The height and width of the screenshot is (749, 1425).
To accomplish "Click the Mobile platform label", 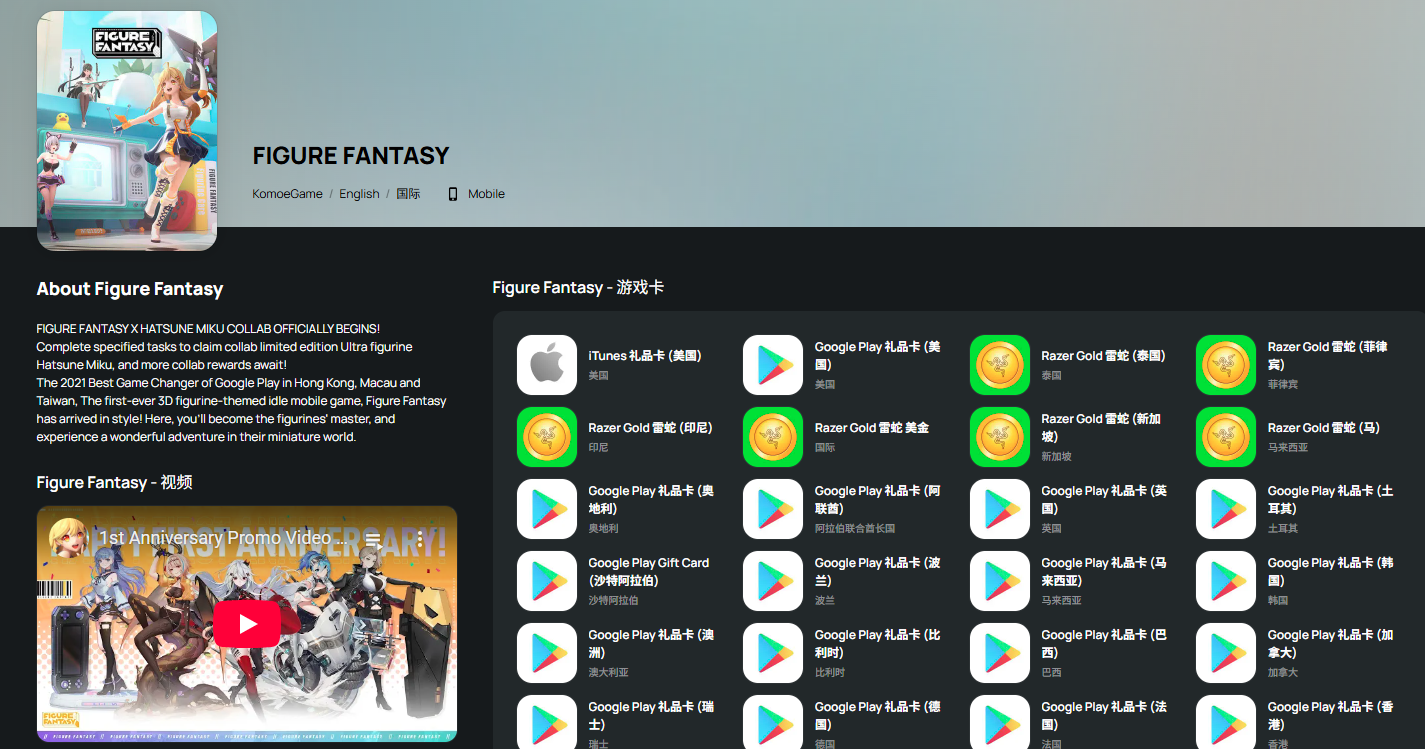I will click(486, 194).
